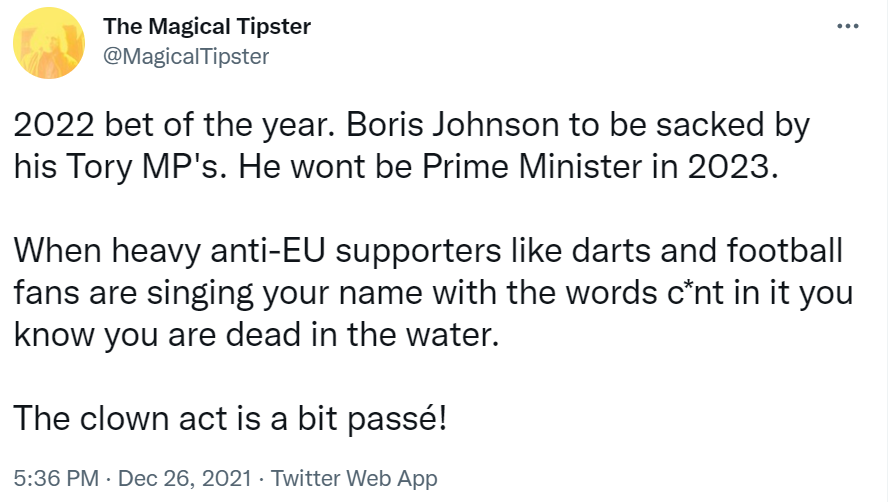Click the 'Dec 26, 2021' date
891x502 pixels.
point(184,478)
